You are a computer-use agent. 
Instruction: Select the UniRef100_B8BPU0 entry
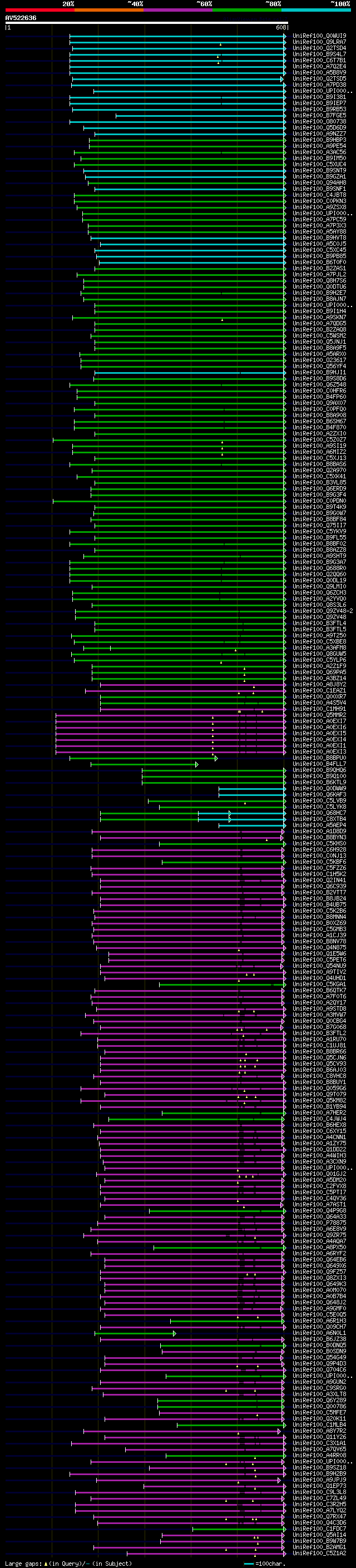click(319, 758)
